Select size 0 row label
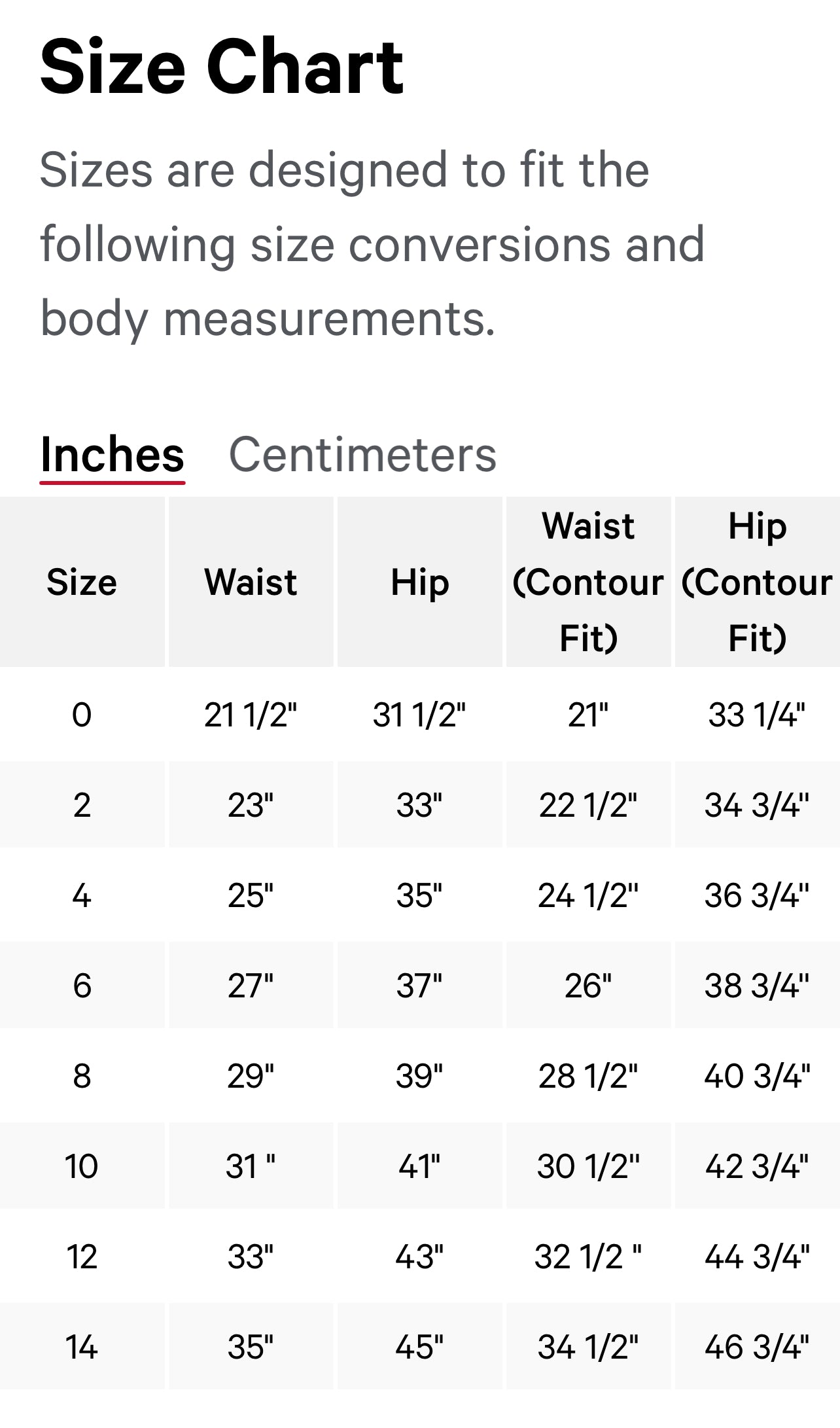Image resolution: width=840 pixels, height=1428 pixels. click(82, 714)
